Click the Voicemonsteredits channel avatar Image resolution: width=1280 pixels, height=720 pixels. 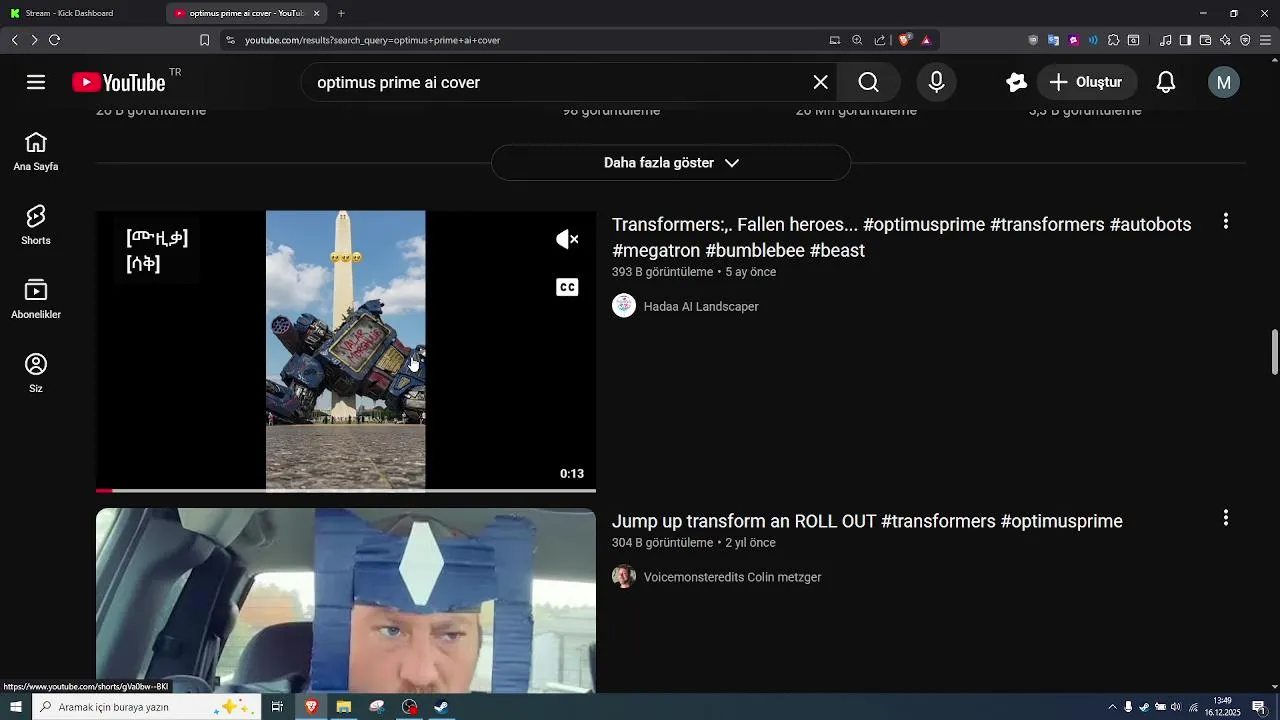624,577
